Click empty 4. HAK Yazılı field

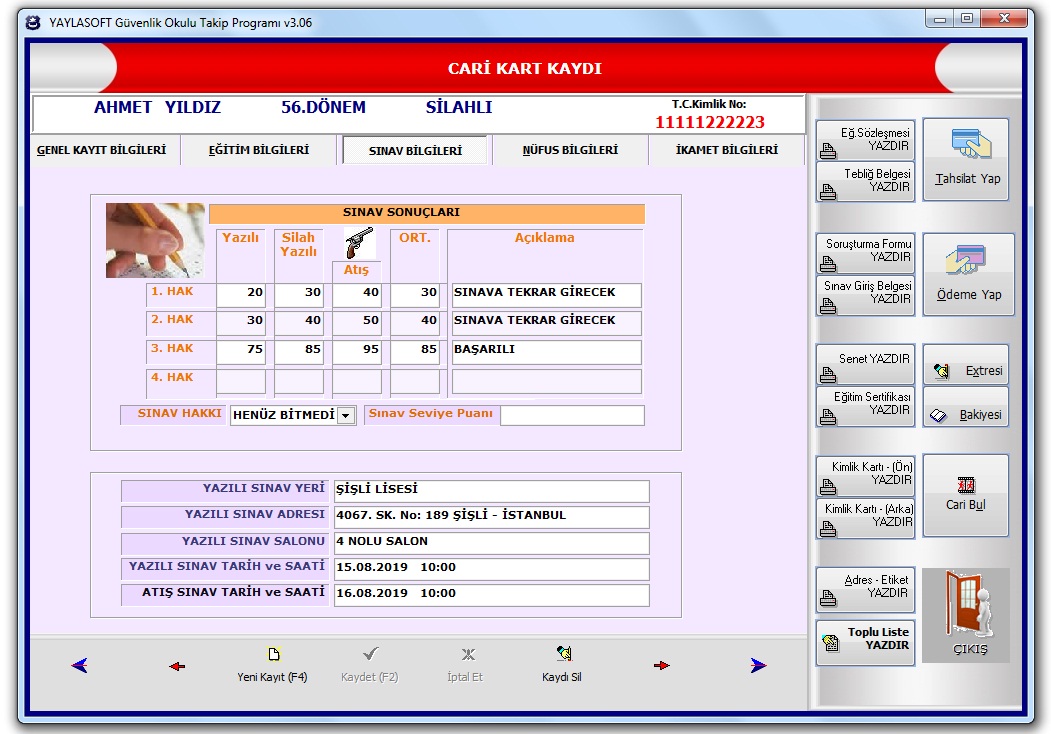241,381
